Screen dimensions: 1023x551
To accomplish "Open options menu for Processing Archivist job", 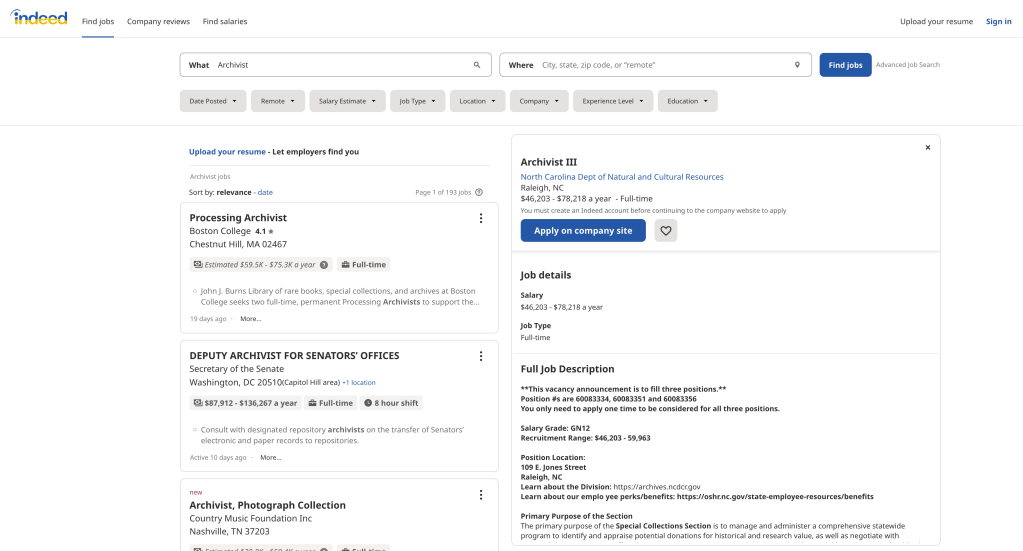I will pyautogui.click(x=480, y=218).
